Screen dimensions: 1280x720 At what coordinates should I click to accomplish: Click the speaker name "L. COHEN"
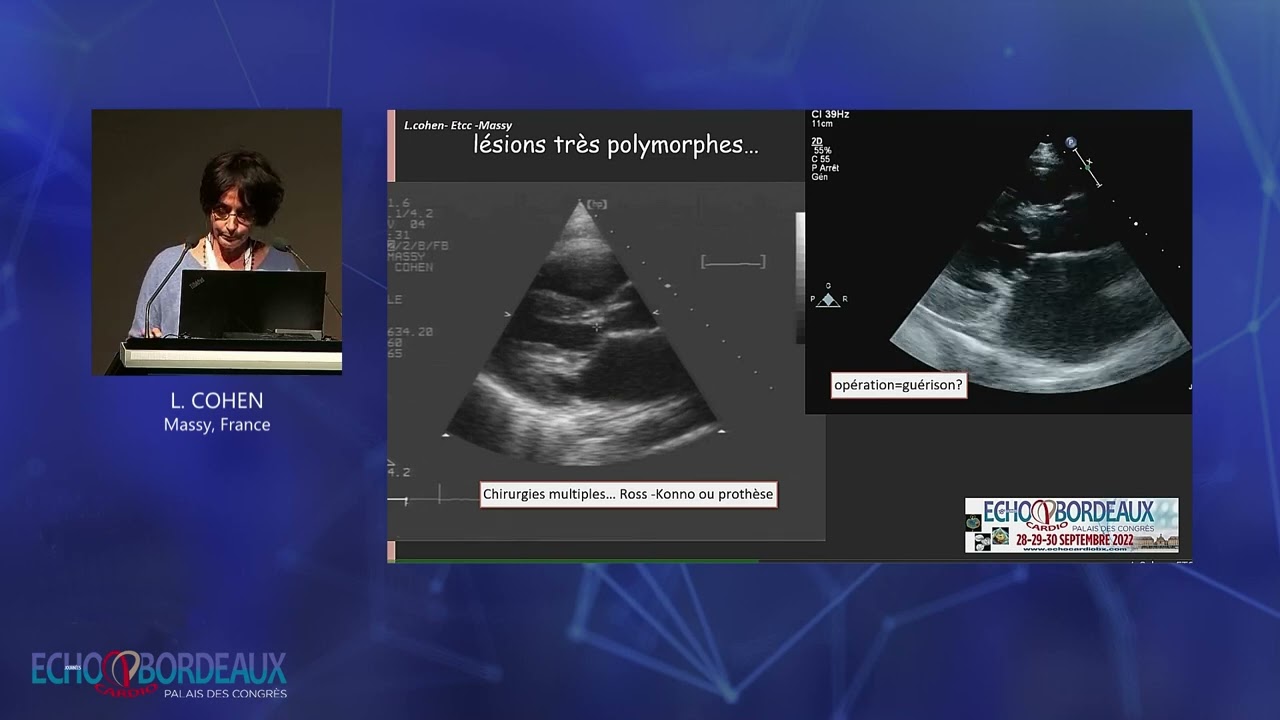pyautogui.click(x=217, y=401)
